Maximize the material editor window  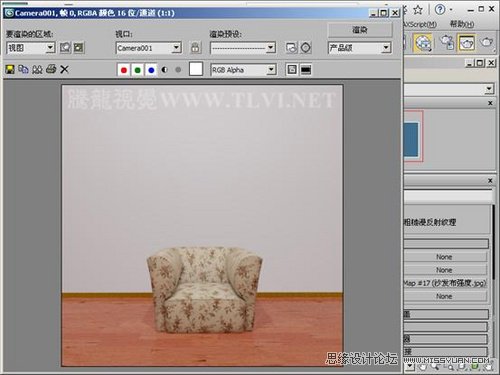[x=480, y=63]
